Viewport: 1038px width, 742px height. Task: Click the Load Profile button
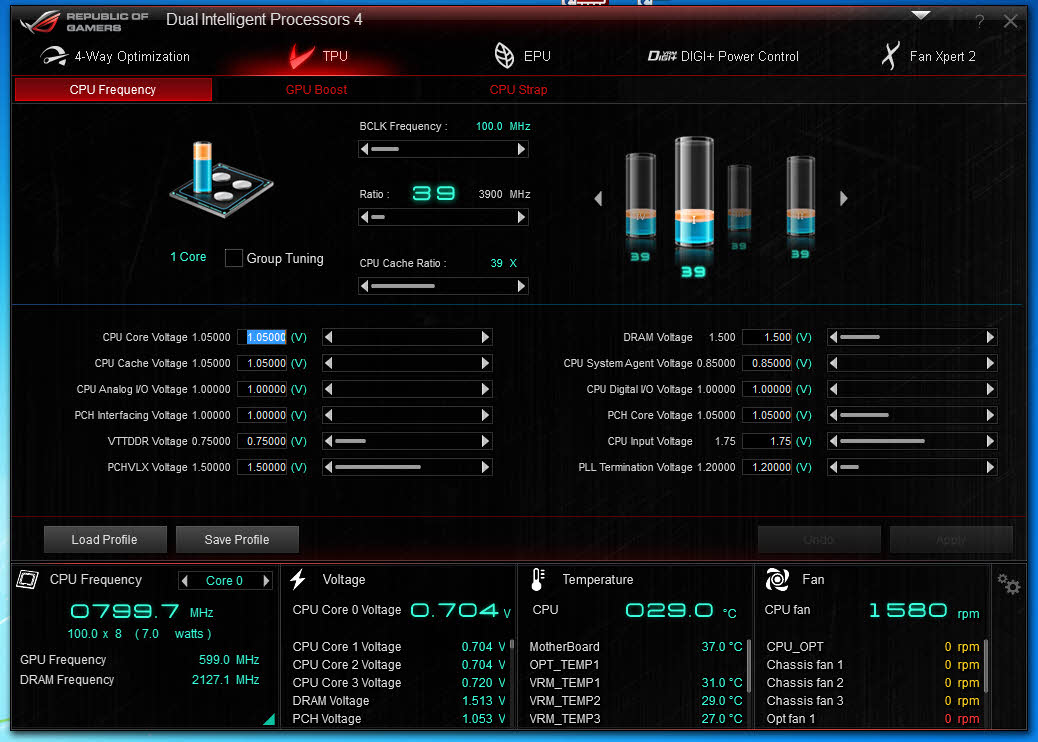(x=104, y=539)
